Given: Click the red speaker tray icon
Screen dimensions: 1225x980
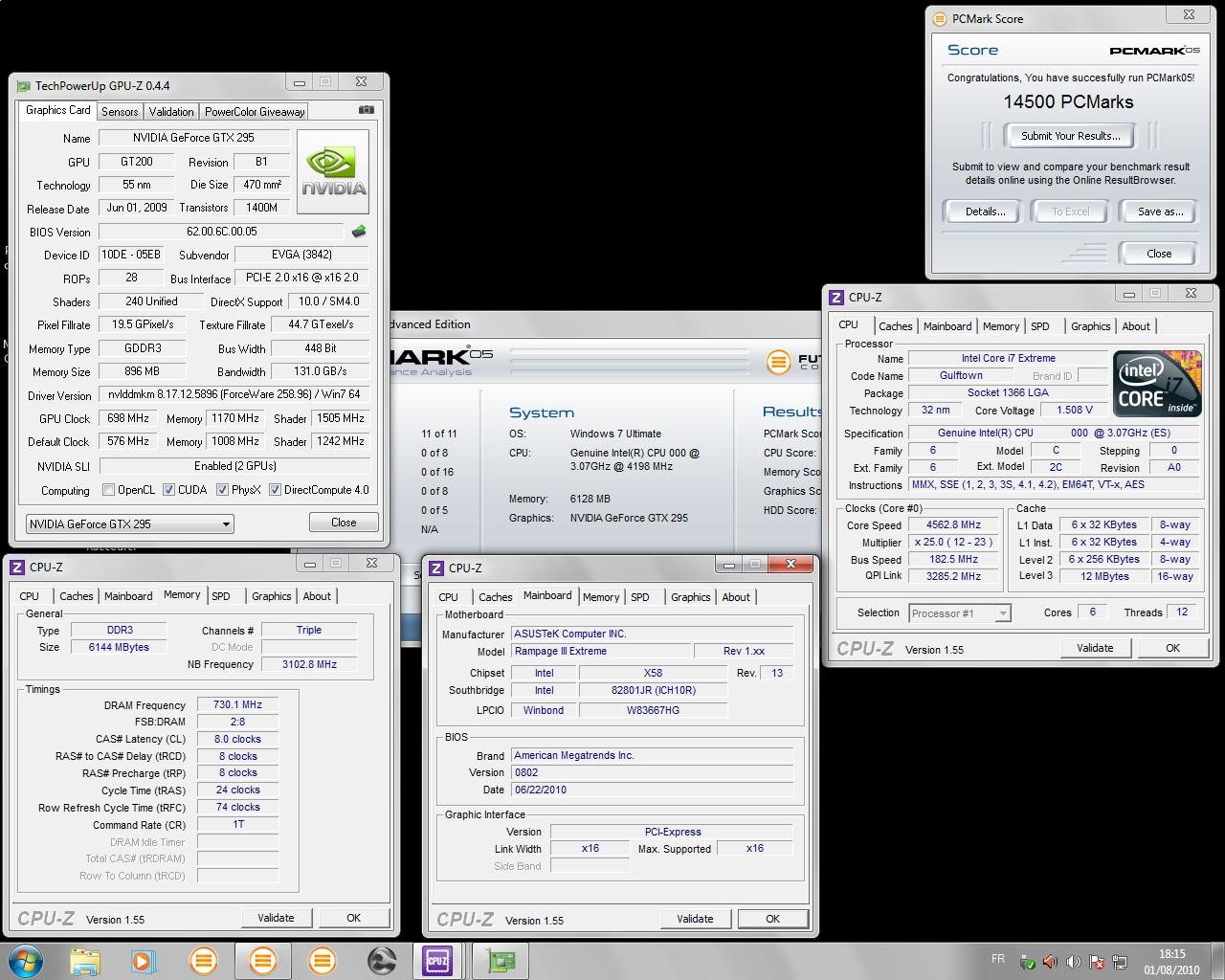Looking at the screenshot, I should click(x=1051, y=961).
